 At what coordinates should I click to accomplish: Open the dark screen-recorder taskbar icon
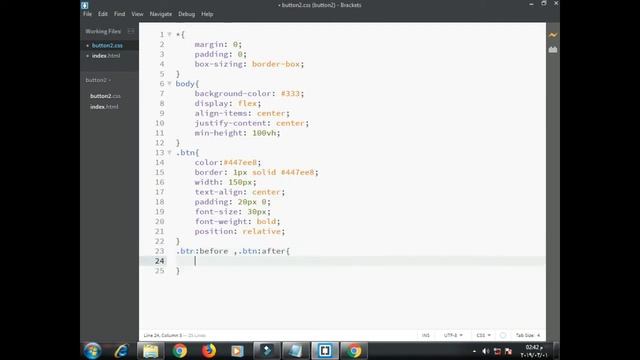click(267, 351)
